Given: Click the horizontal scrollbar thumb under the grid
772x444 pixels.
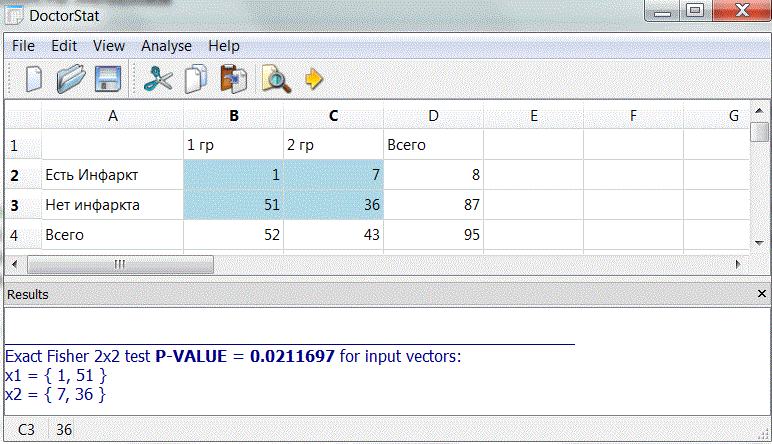Looking at the screenshot, I should [119, 265].
